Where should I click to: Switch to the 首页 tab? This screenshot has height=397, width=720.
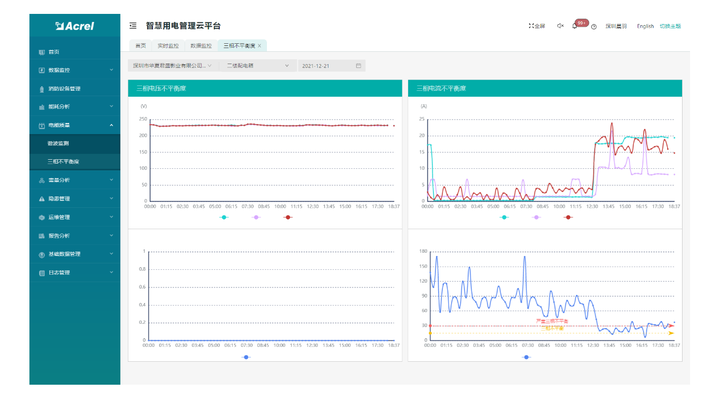coord(141,45)
